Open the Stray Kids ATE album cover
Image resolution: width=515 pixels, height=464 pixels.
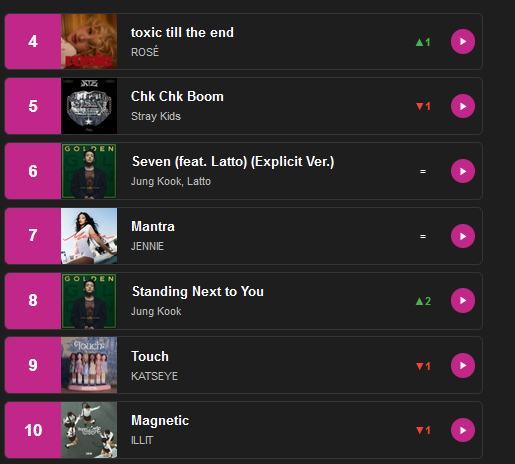tap(89, 106)
